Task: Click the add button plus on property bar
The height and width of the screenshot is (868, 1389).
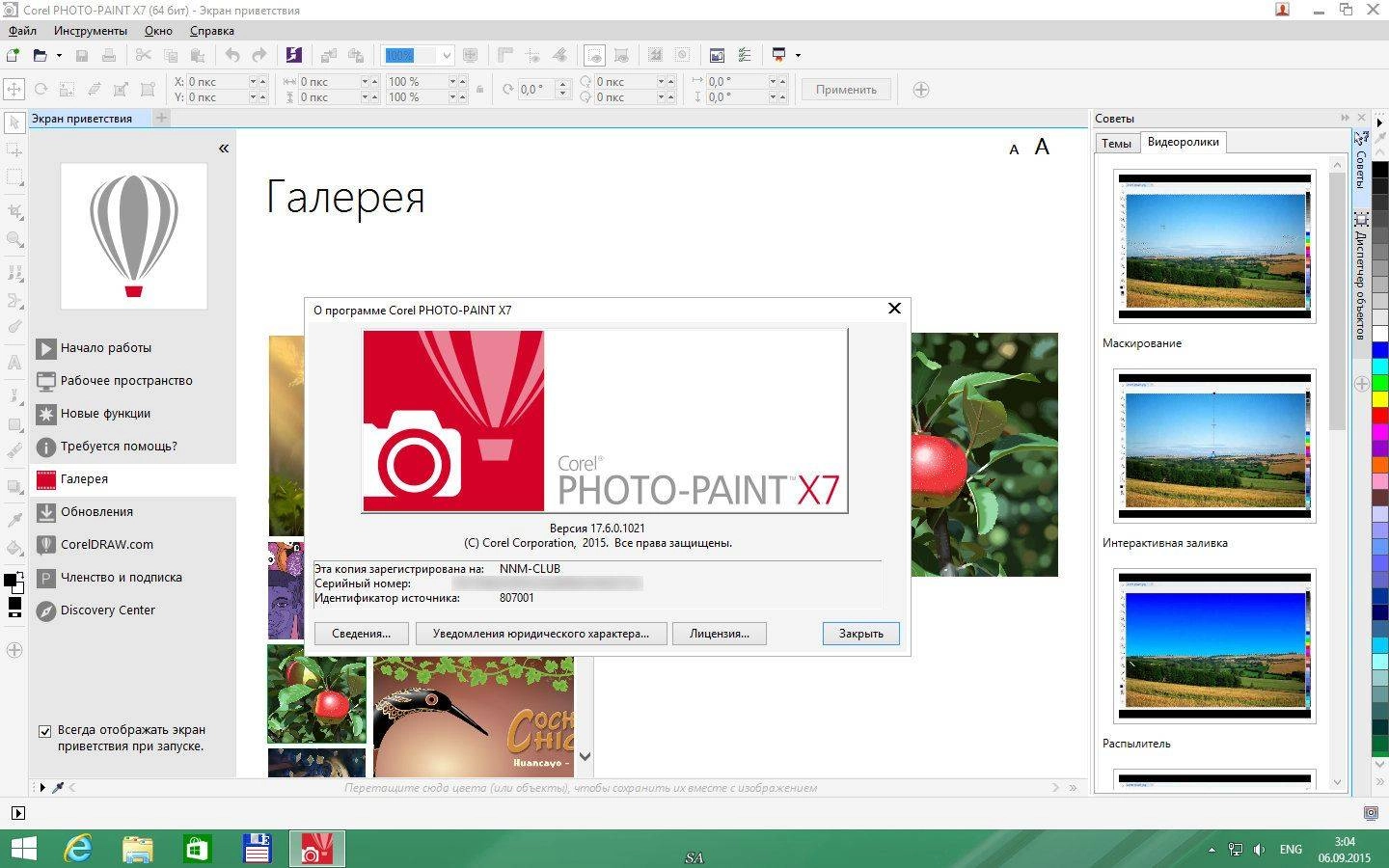Action: [921, 90]
